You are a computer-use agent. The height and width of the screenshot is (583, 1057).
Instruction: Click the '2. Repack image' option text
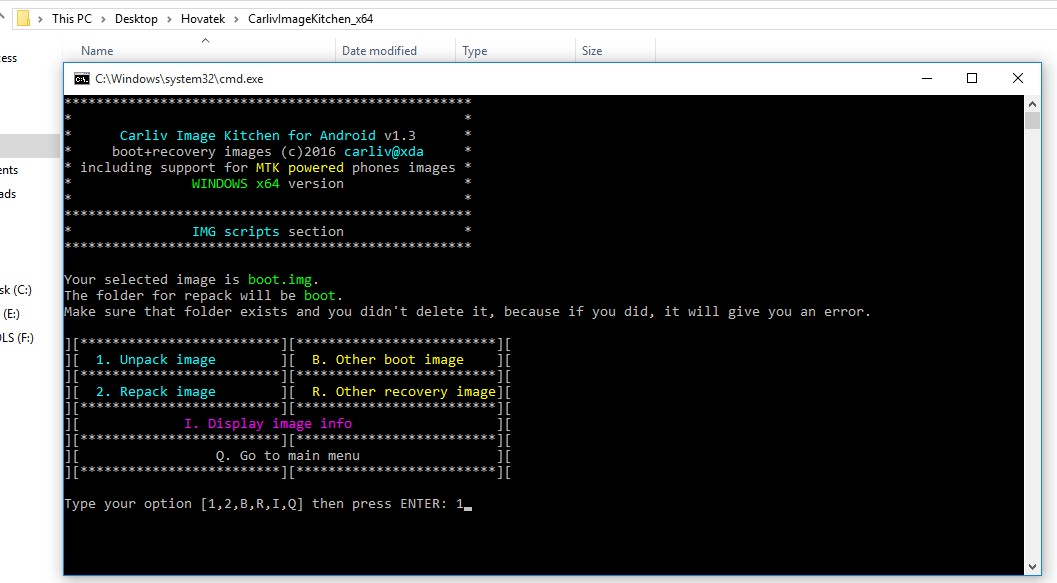tap(156, 392)
